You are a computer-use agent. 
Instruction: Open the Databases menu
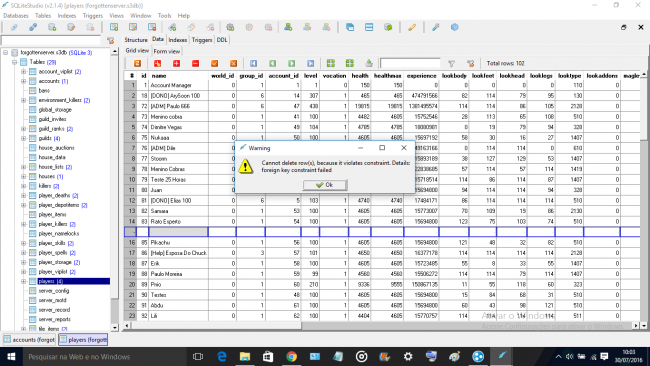coord(16,16)
